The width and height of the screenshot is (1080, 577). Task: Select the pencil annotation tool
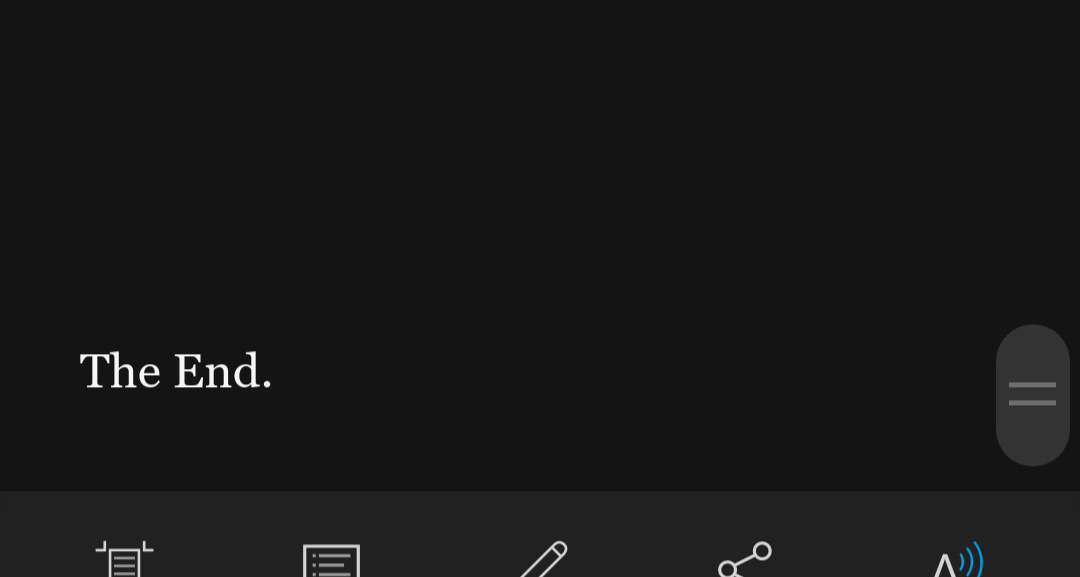point(543,559)
